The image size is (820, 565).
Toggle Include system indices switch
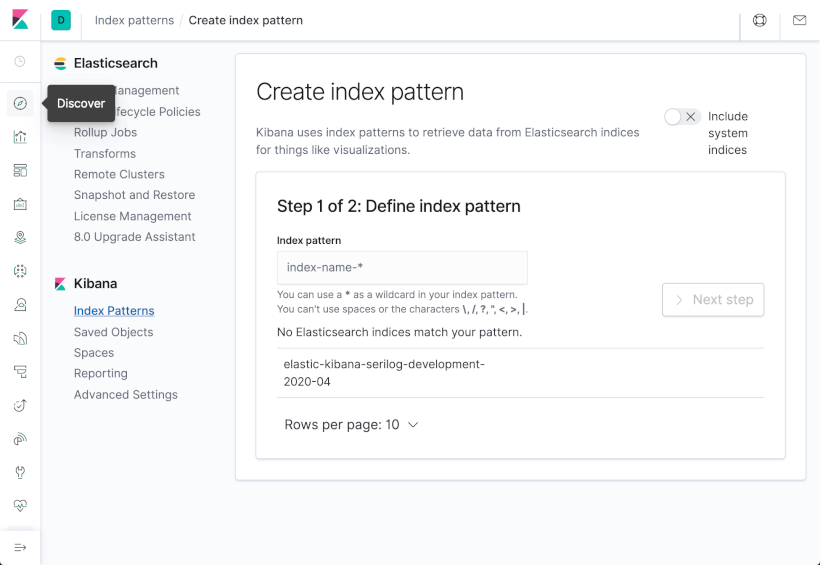(682, 117)
